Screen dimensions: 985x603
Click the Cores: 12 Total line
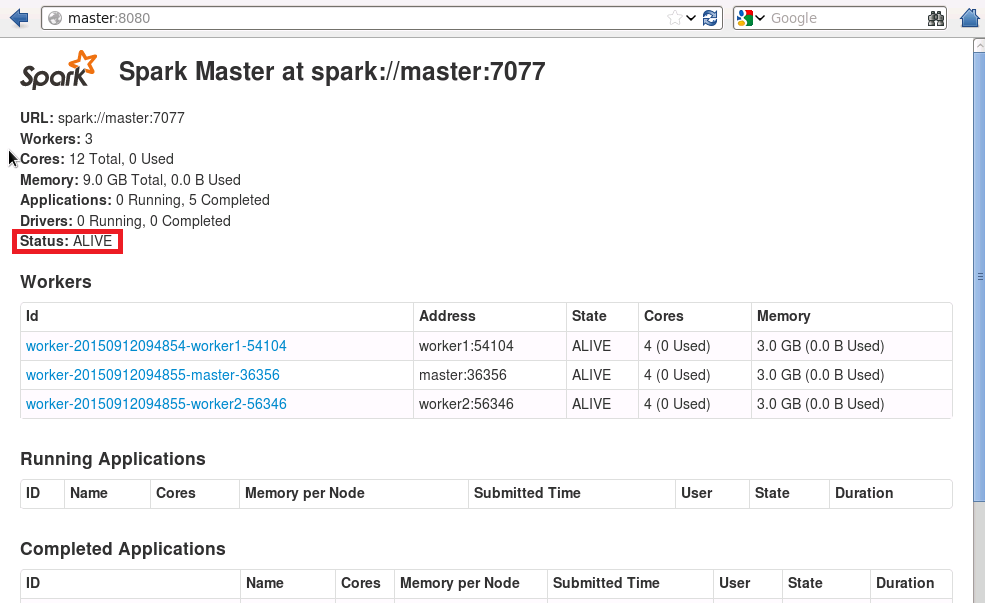pos(97,159)
